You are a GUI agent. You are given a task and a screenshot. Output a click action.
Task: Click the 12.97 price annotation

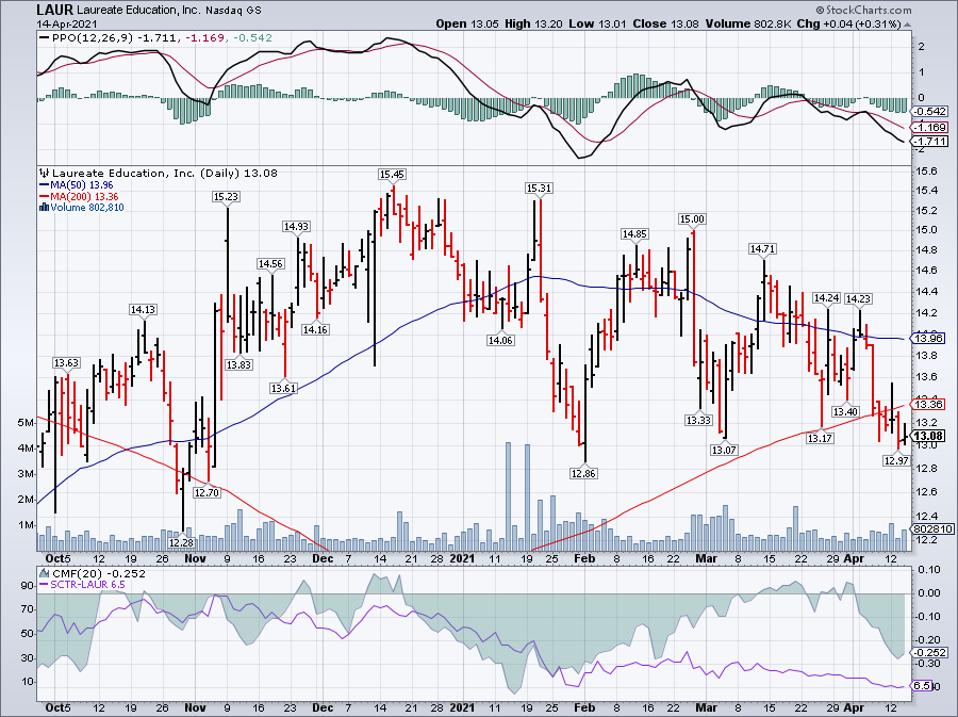(896, 461)
